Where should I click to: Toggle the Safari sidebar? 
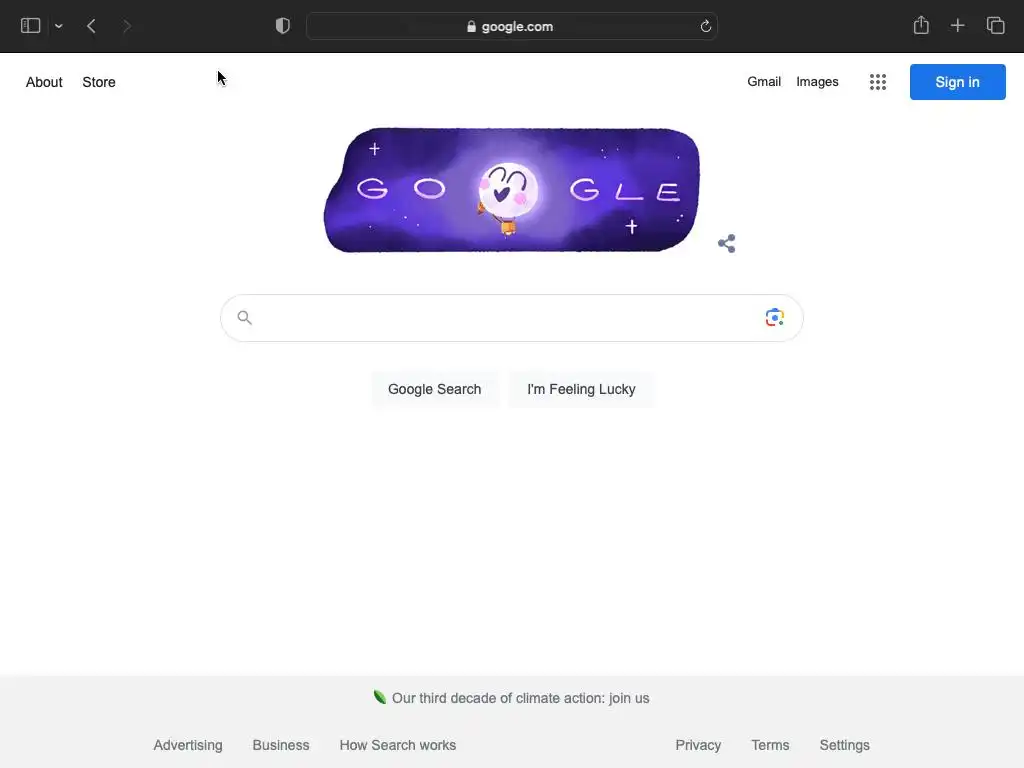tap(31, 26)
